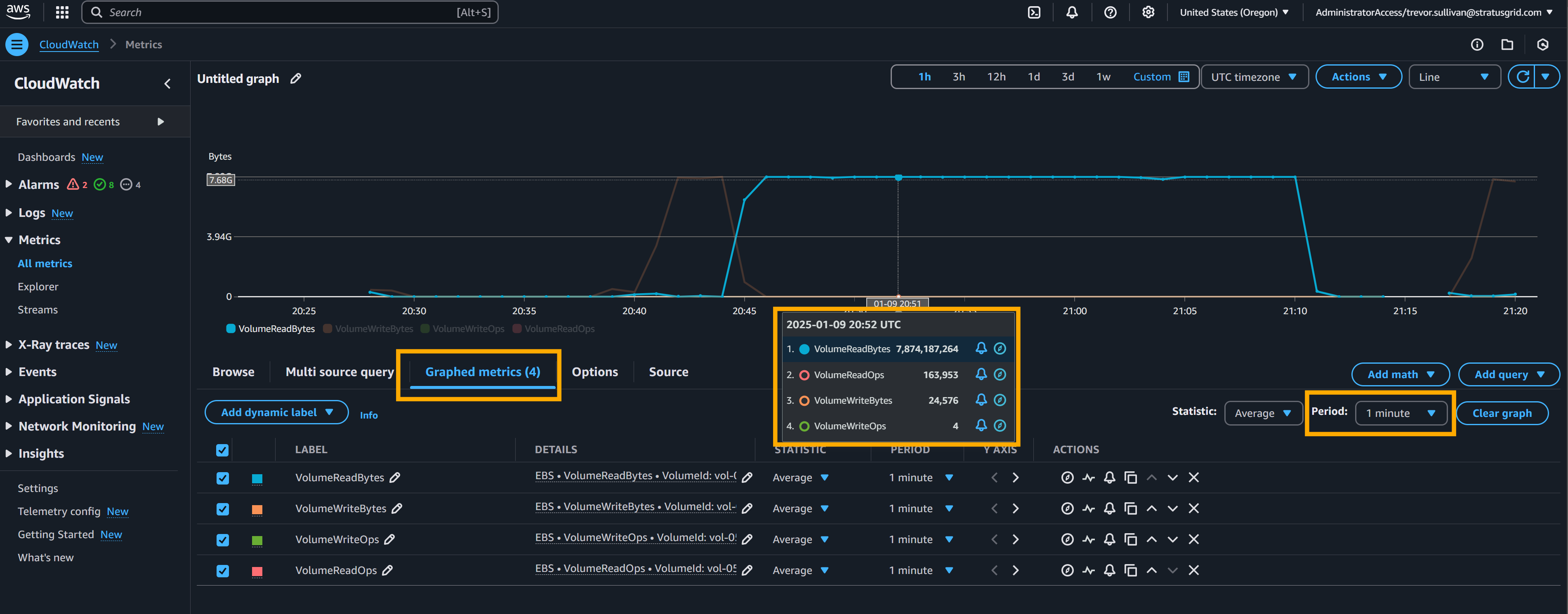The width and height of the screenshot is (1568, 614).
Task: Refresh the graph
Action: click(x=1522, y=77)
